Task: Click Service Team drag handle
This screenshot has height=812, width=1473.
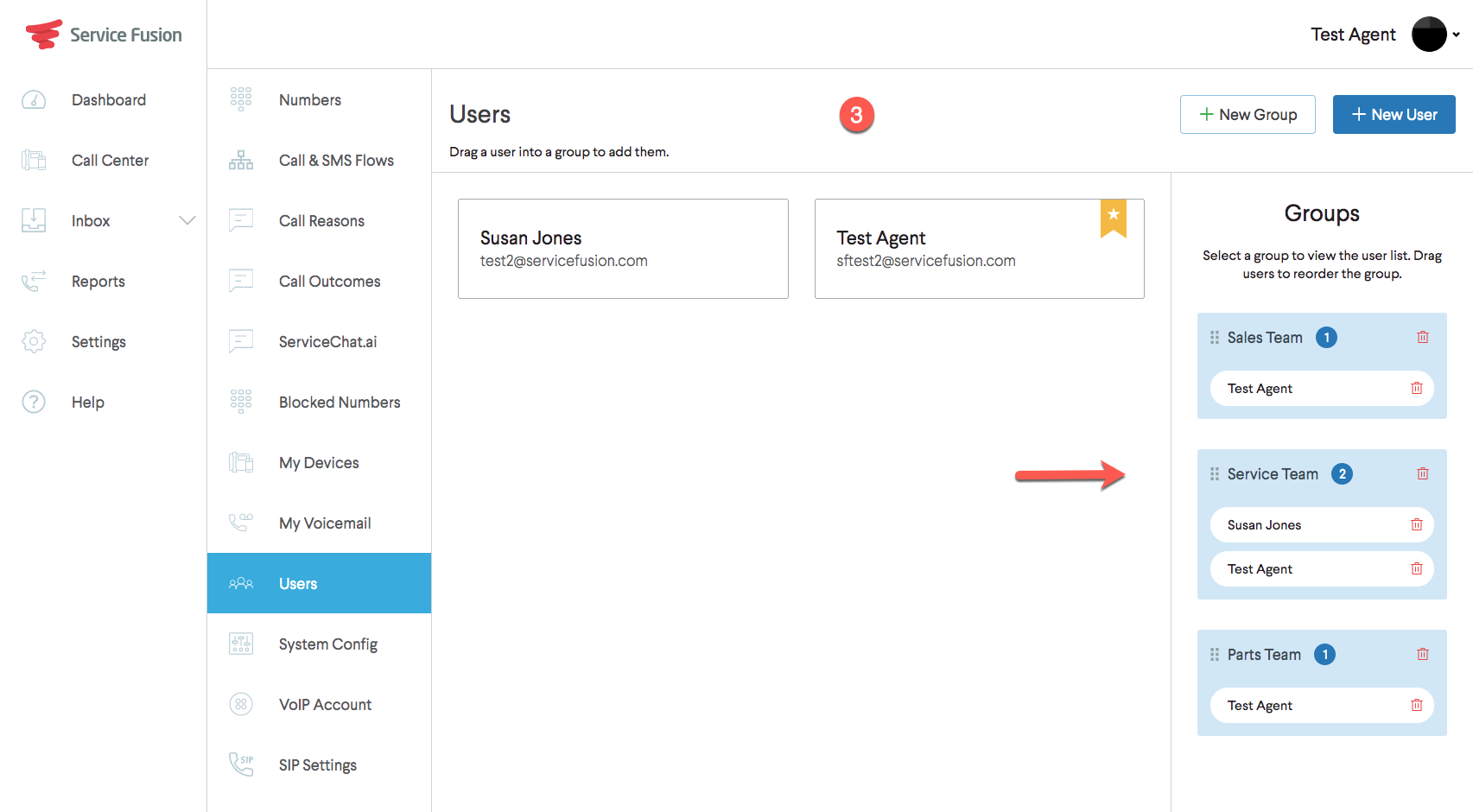Action: tap(1215, 474)
